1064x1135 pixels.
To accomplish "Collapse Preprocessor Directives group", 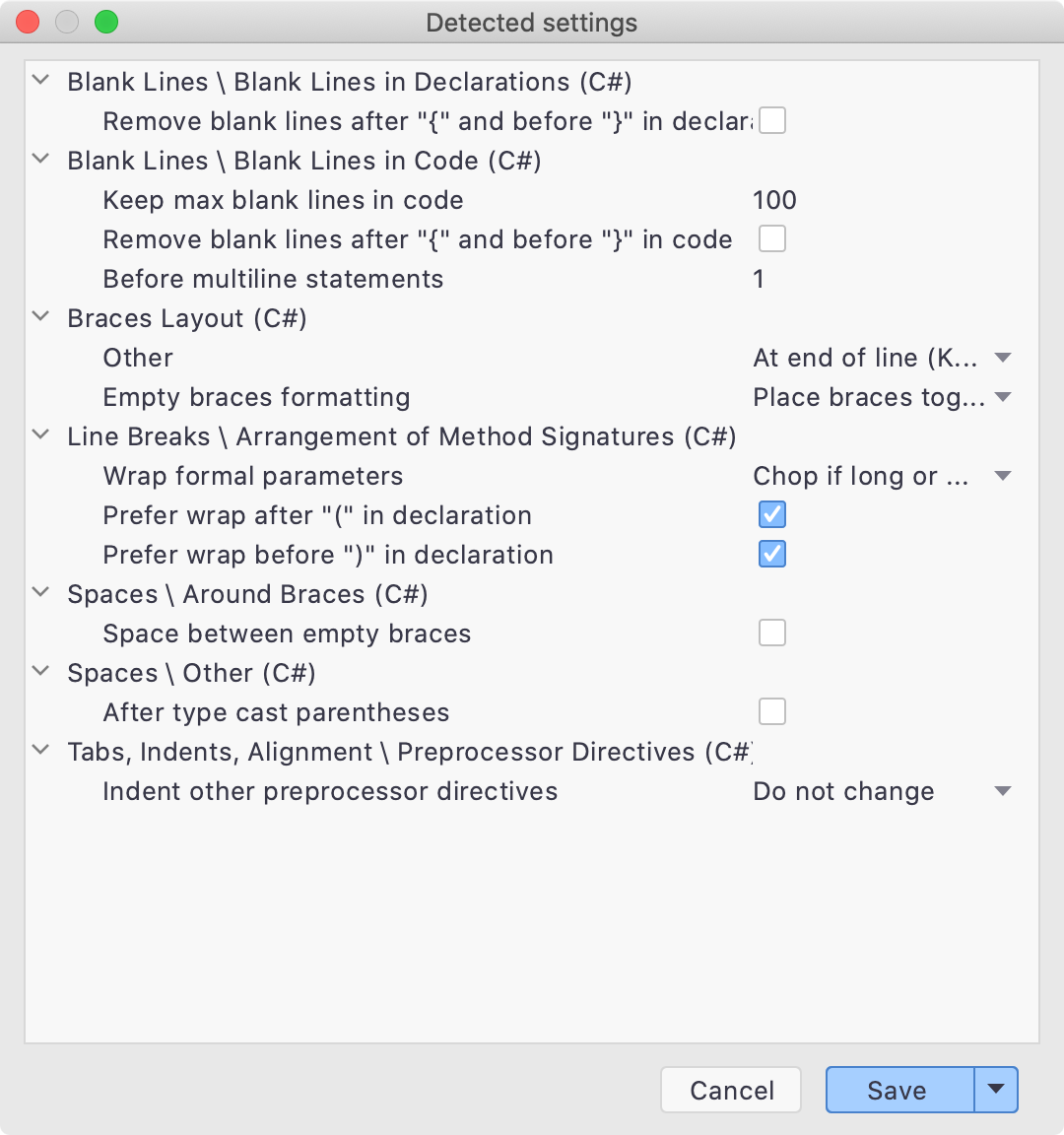I will [x=41, y=751].
